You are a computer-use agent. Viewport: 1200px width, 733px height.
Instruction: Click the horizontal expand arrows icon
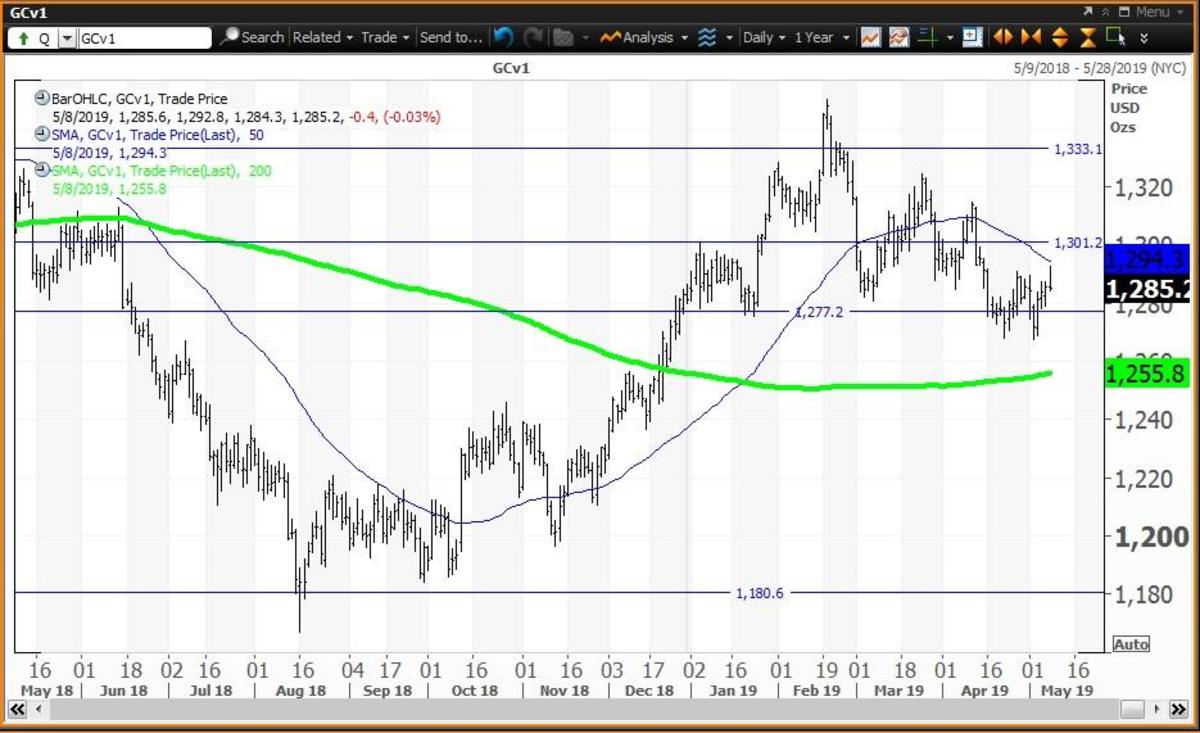click(x=1003, y=37)
